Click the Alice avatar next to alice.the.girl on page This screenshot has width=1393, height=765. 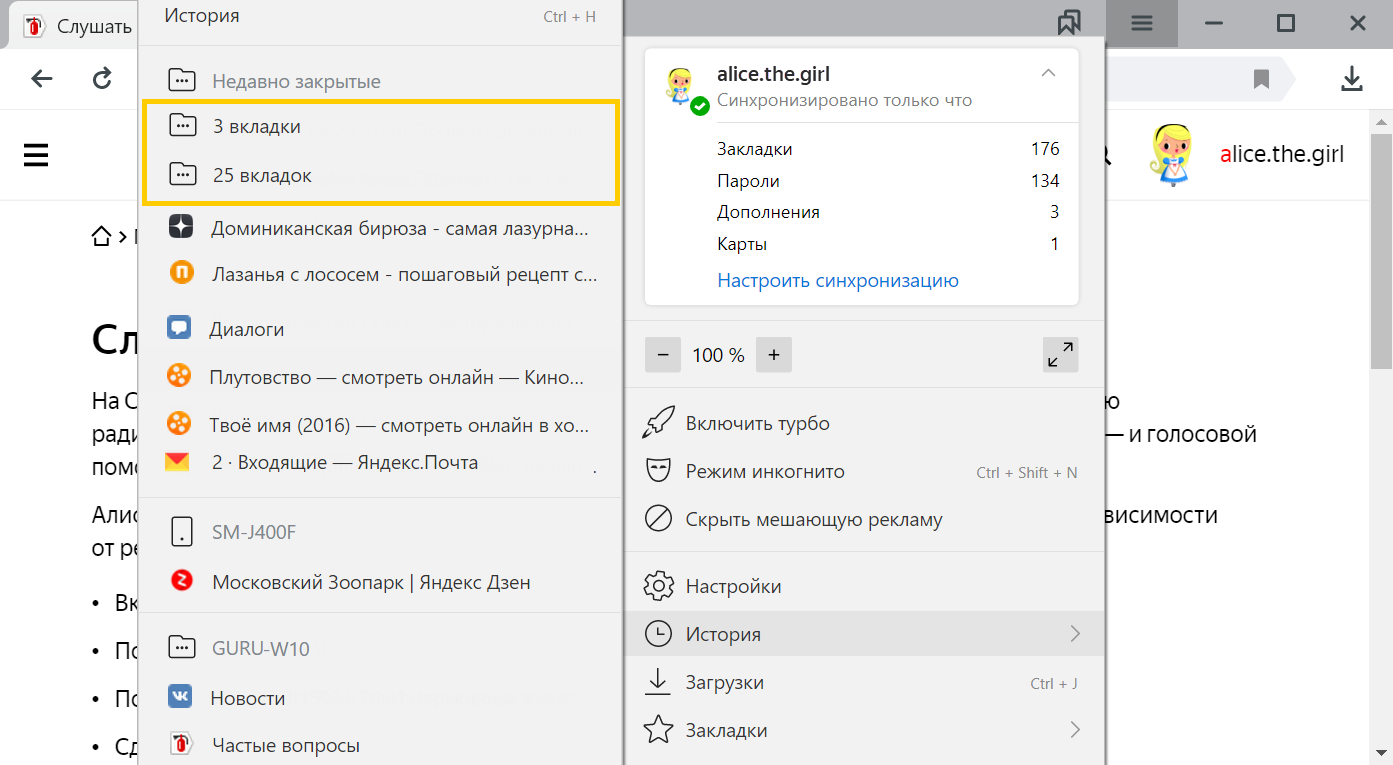pos(1172,155)
